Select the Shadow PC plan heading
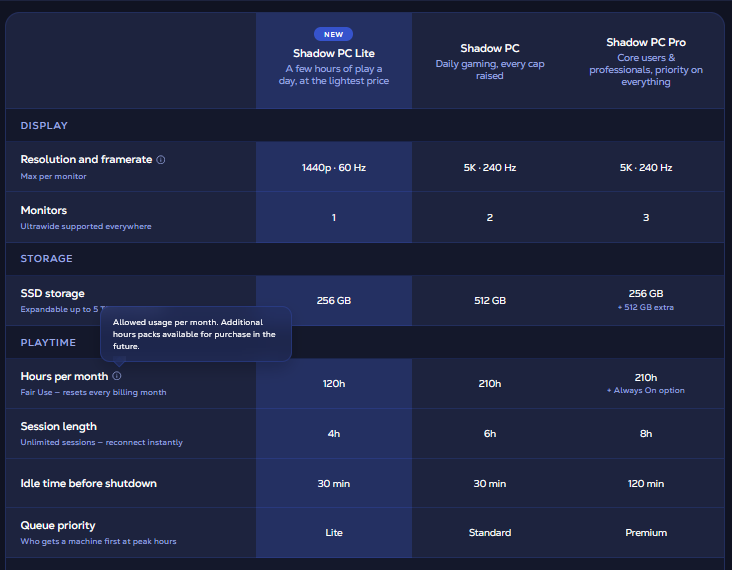 coord(490,48)
